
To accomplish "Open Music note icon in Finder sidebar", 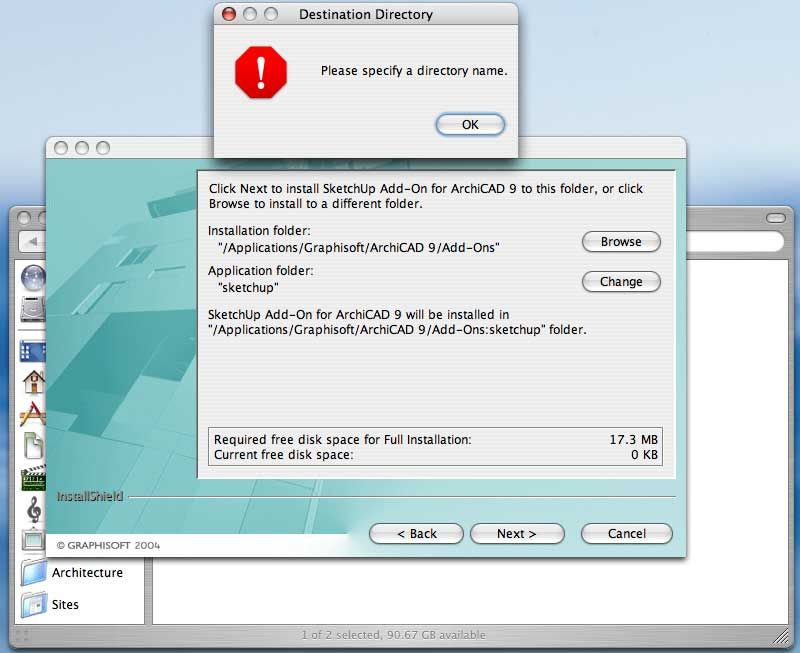I will [34, 509].
